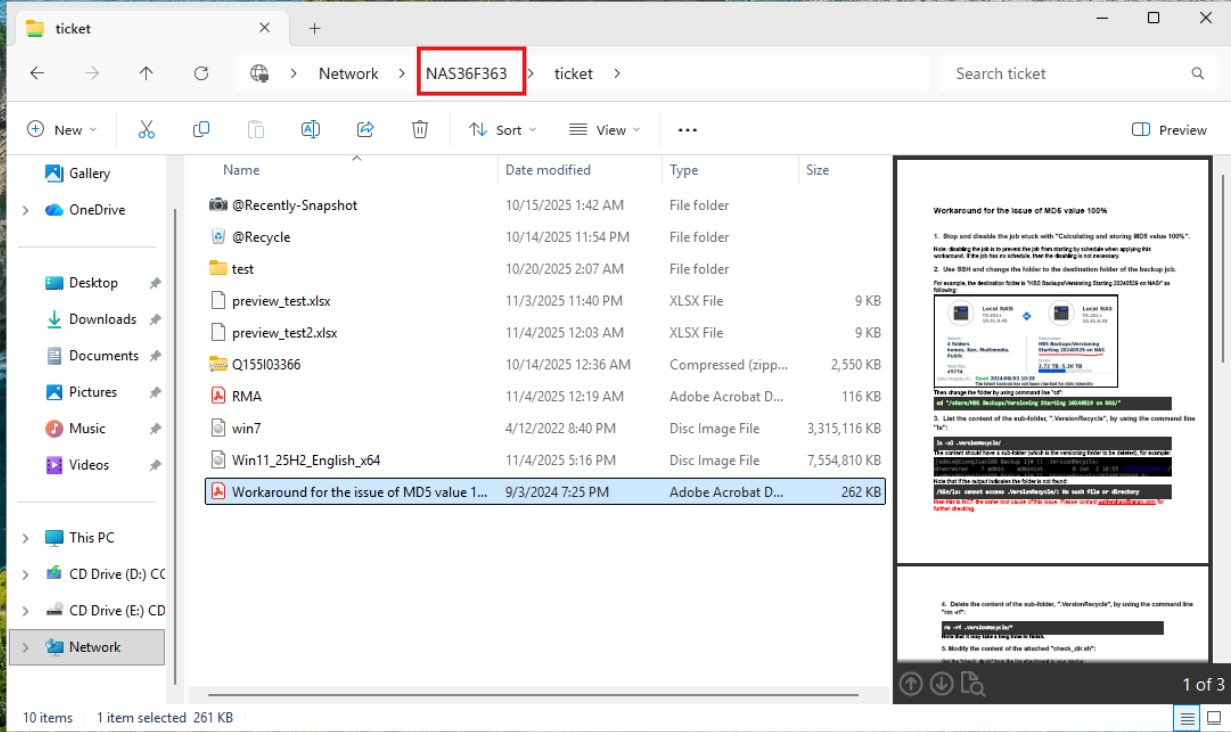Viewport: 1231px width, 732px height.
Task: Click the Rename icon in toolbar
Action: tap(310, 129)
